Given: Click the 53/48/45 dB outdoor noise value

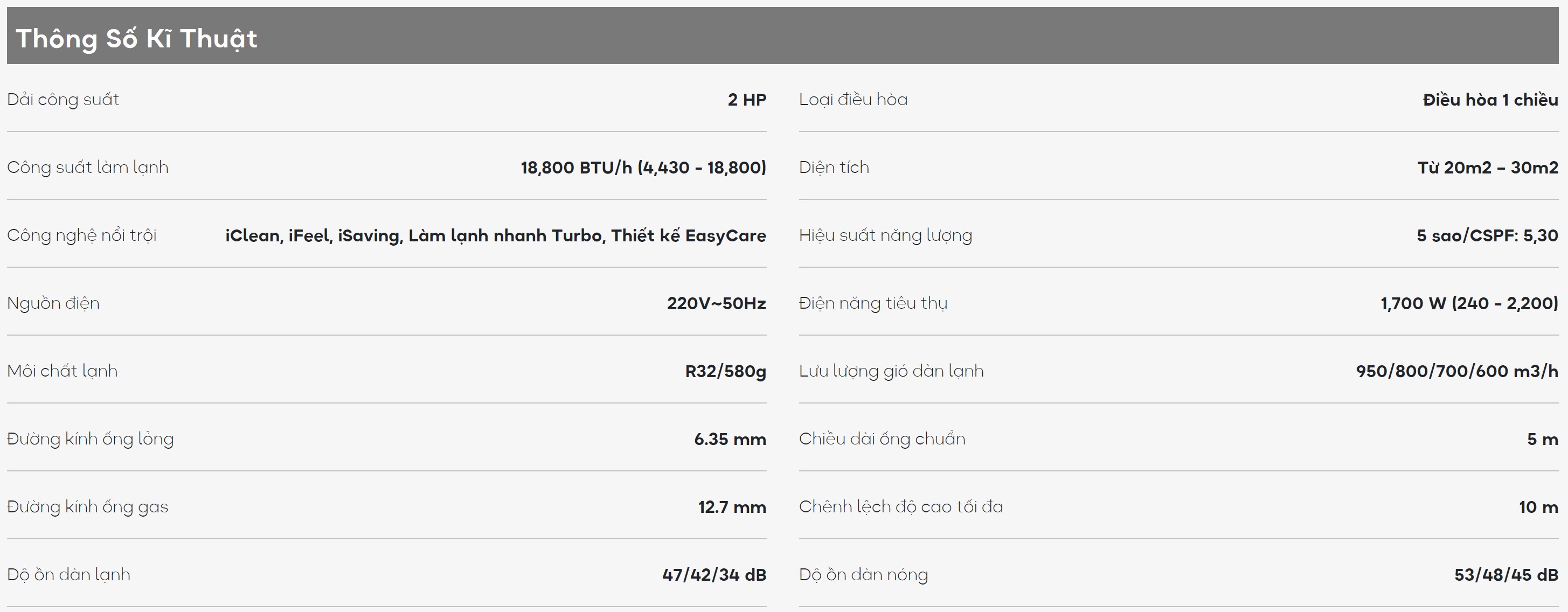Looking at the screenshot, I should (x=1505, y=575).
